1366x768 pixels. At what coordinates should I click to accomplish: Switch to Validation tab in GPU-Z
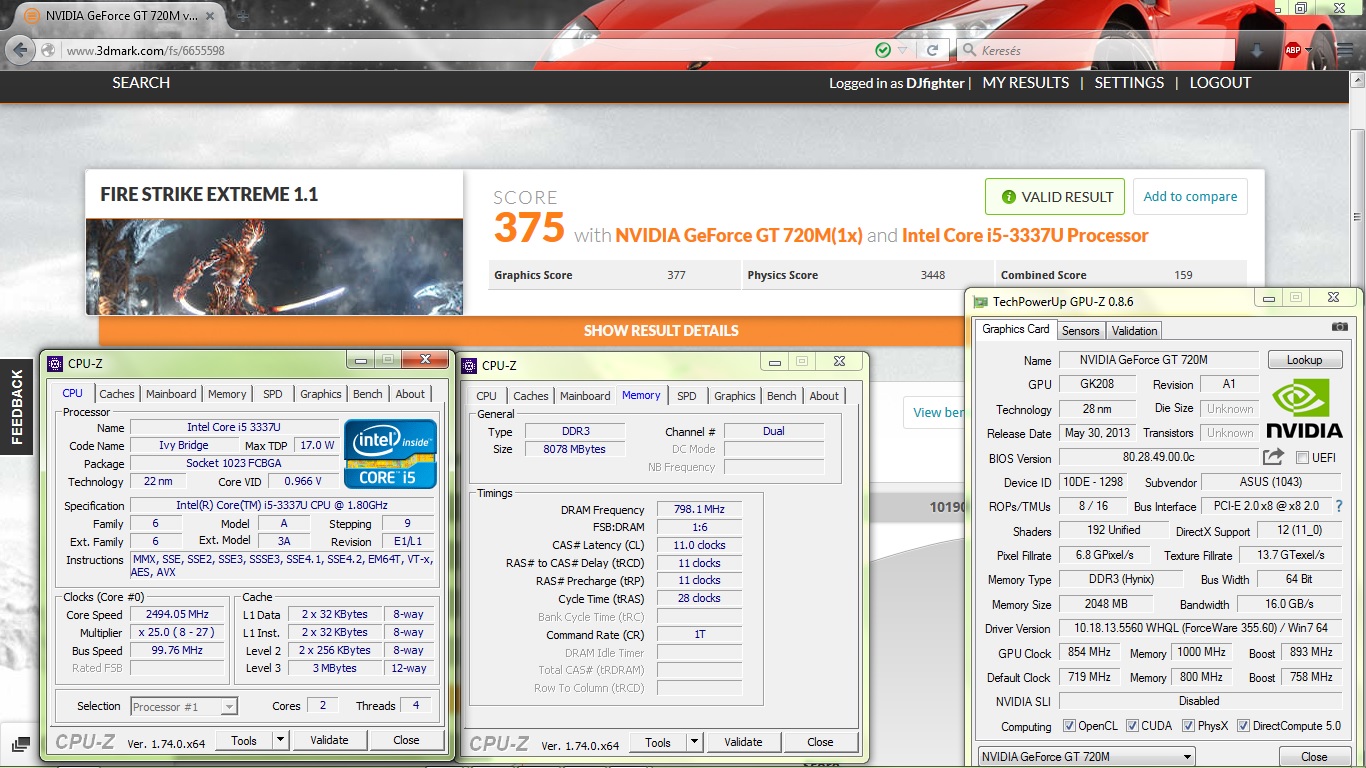coord(1134,330)
